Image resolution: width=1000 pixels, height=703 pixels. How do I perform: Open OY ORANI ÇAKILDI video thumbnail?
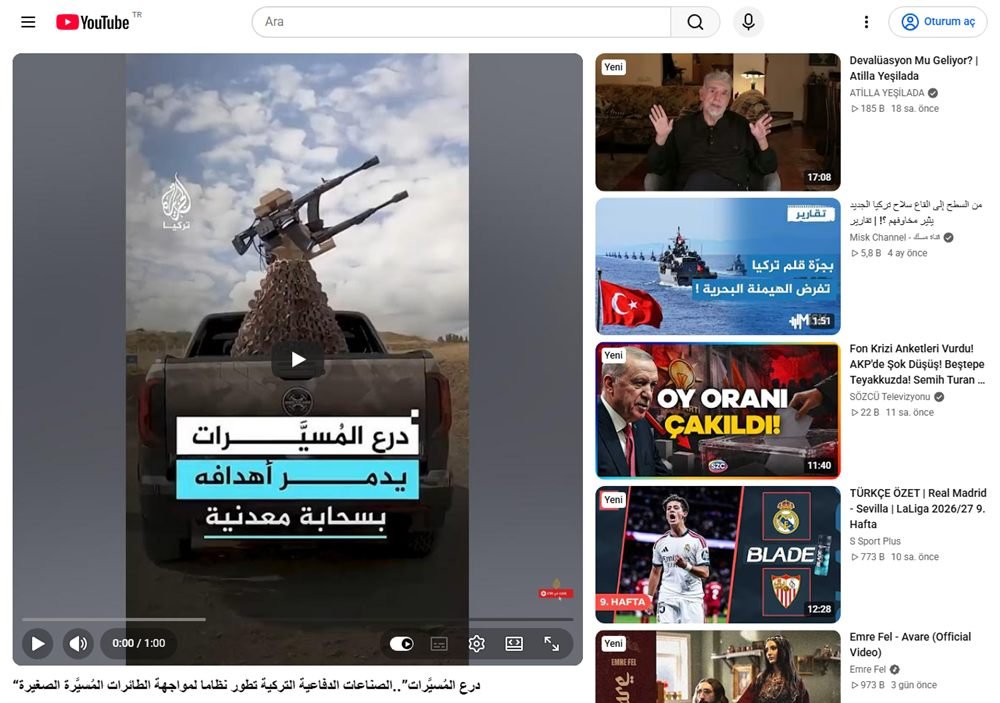(717, 410)
